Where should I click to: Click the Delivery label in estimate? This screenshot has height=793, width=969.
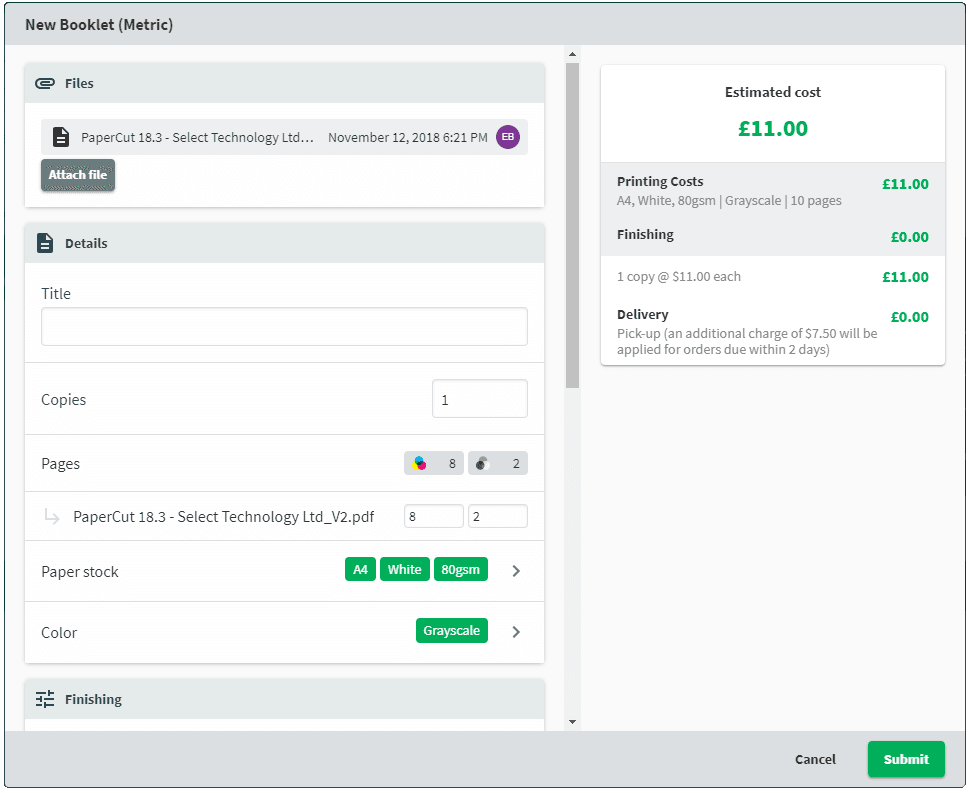click(643, 315)
